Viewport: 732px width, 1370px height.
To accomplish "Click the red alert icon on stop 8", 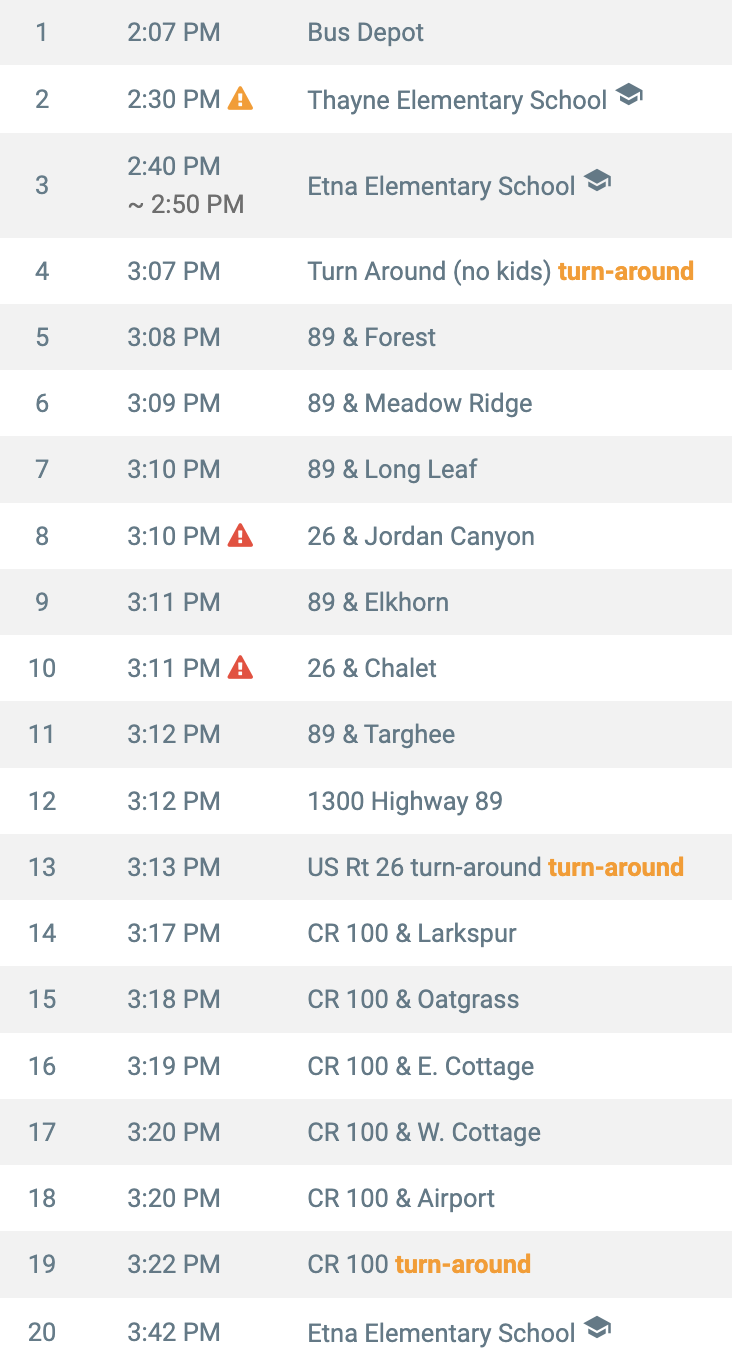I will coord(240,535).
